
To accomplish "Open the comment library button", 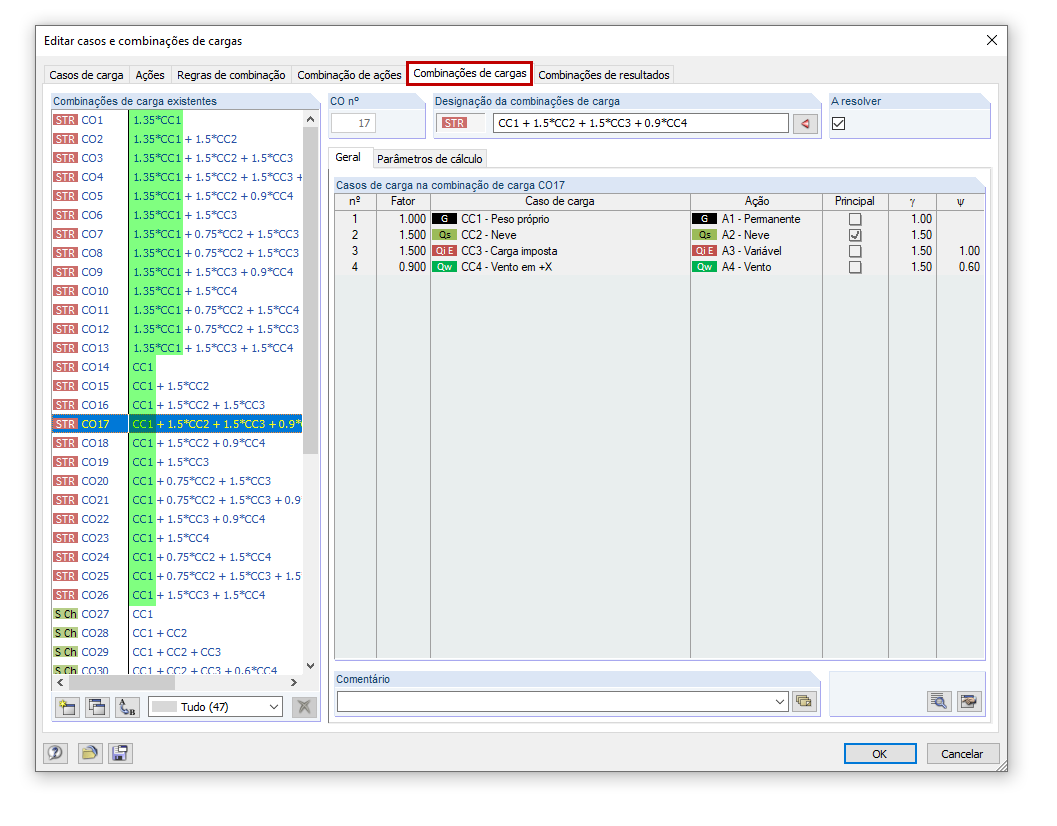I will click(x=804, y=701).
